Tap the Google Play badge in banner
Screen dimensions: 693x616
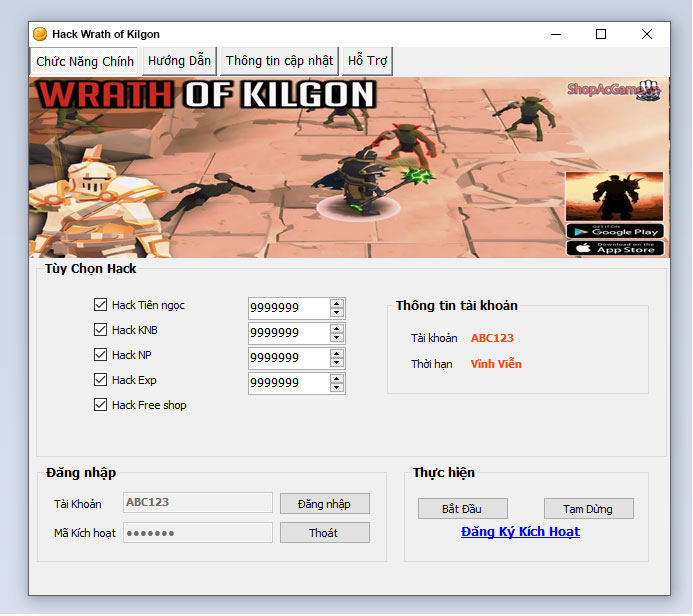tap(615, 231)
